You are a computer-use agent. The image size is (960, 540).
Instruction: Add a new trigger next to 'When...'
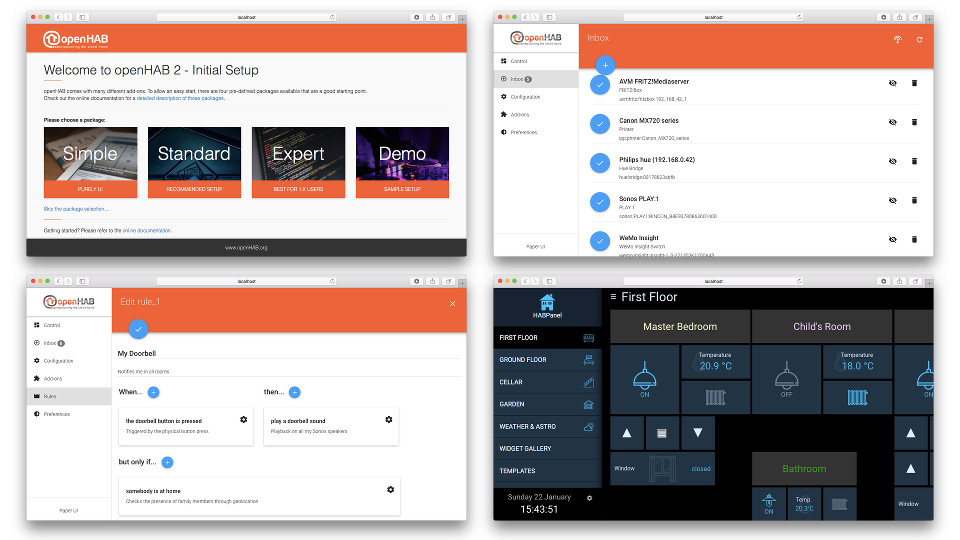[x=153, y=393]
